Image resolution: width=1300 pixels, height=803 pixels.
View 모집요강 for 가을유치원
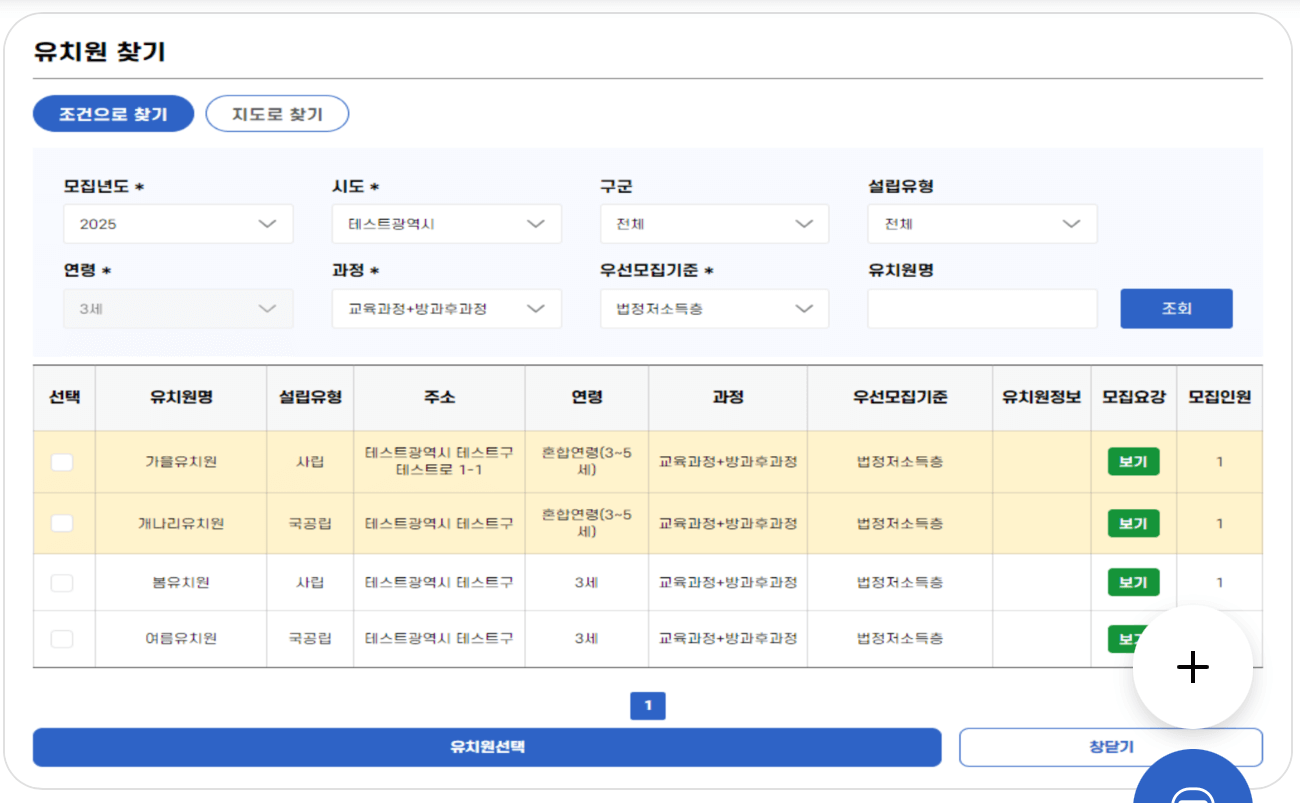[x=1133, y=462]
